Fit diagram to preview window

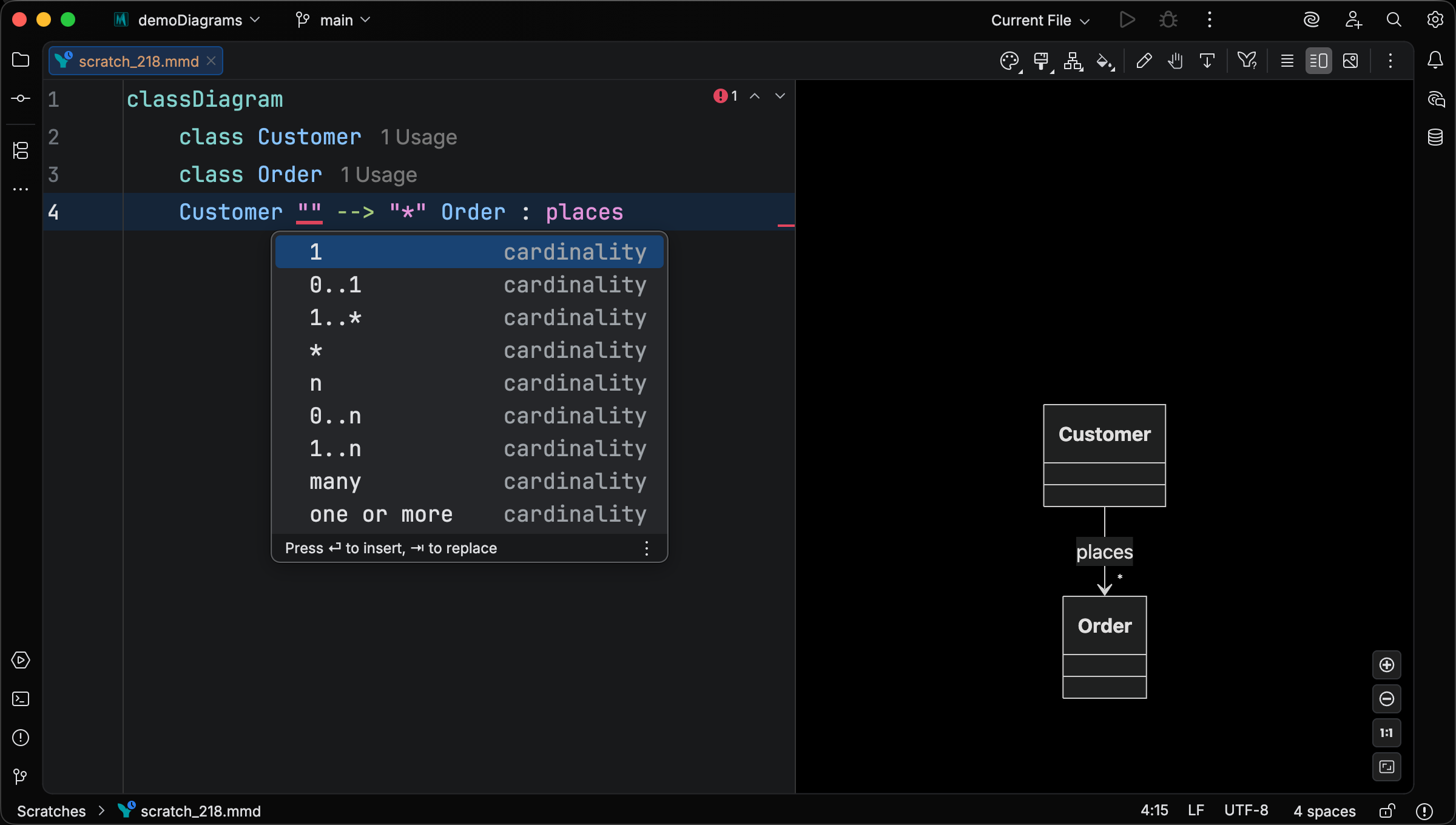point(1387,767)
